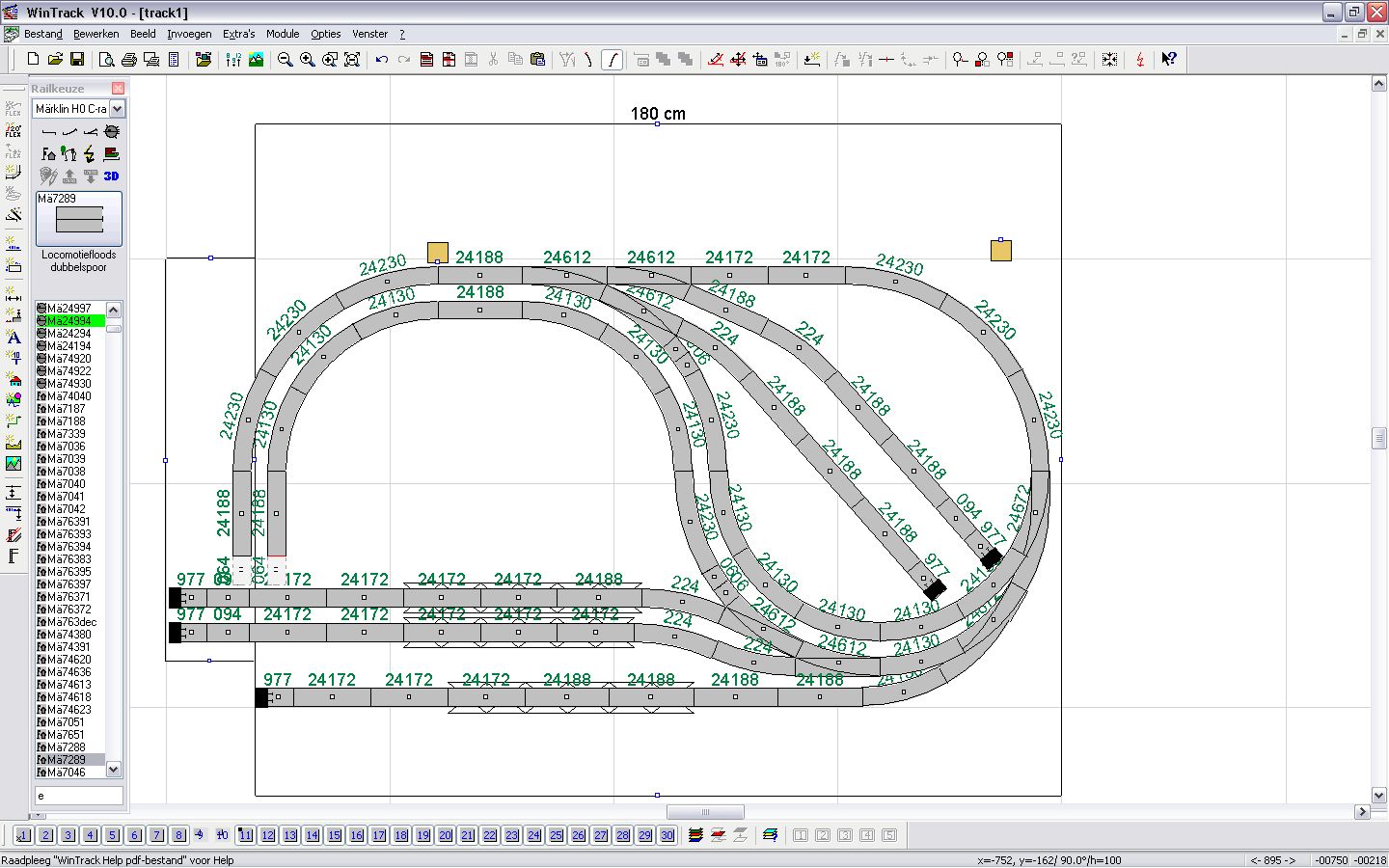Screen dimensions: 1389x868
Task: Open the Module menu
Action: (283, 34)
